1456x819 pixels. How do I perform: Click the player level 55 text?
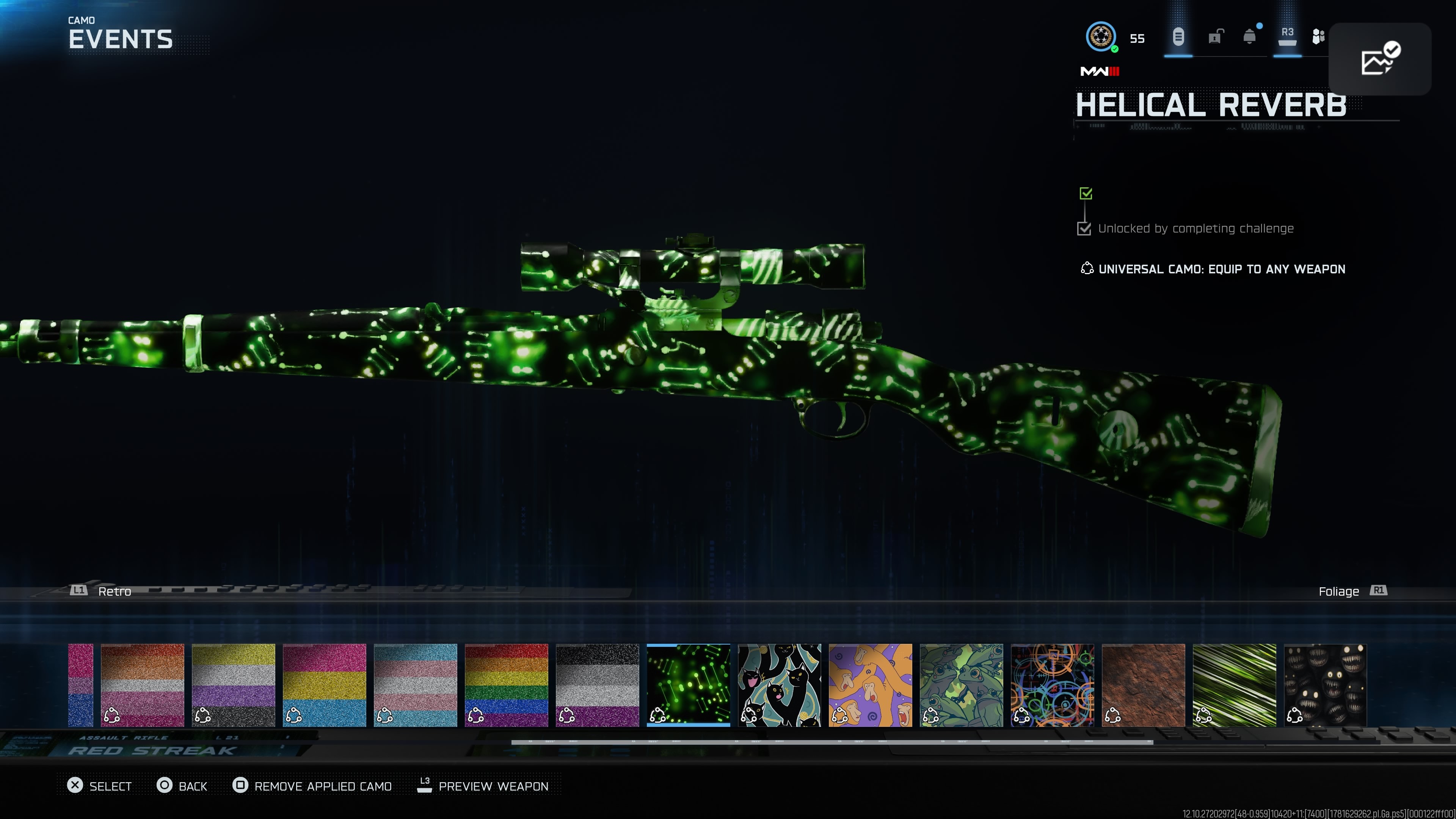(x=1137, y=38)
